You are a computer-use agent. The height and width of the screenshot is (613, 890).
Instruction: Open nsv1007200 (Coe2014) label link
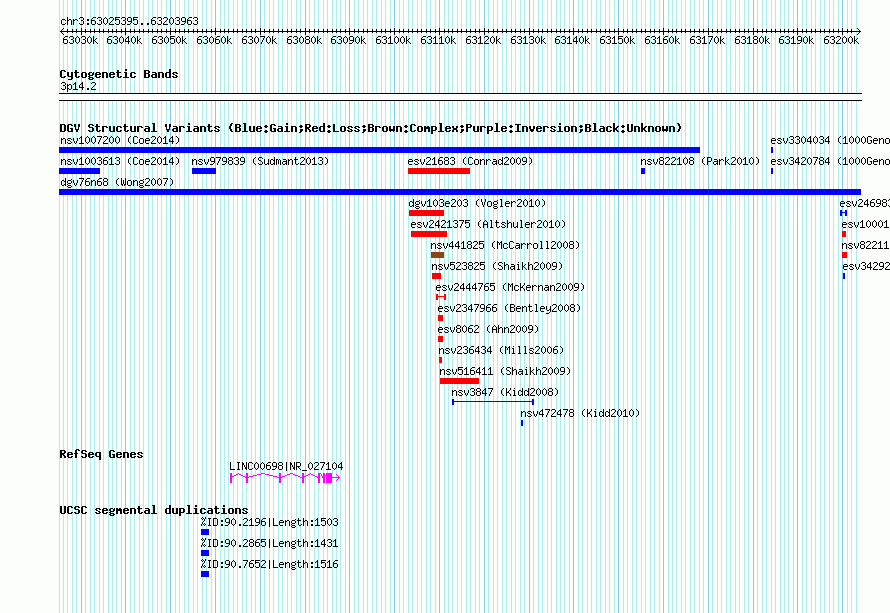pos(120,140)
